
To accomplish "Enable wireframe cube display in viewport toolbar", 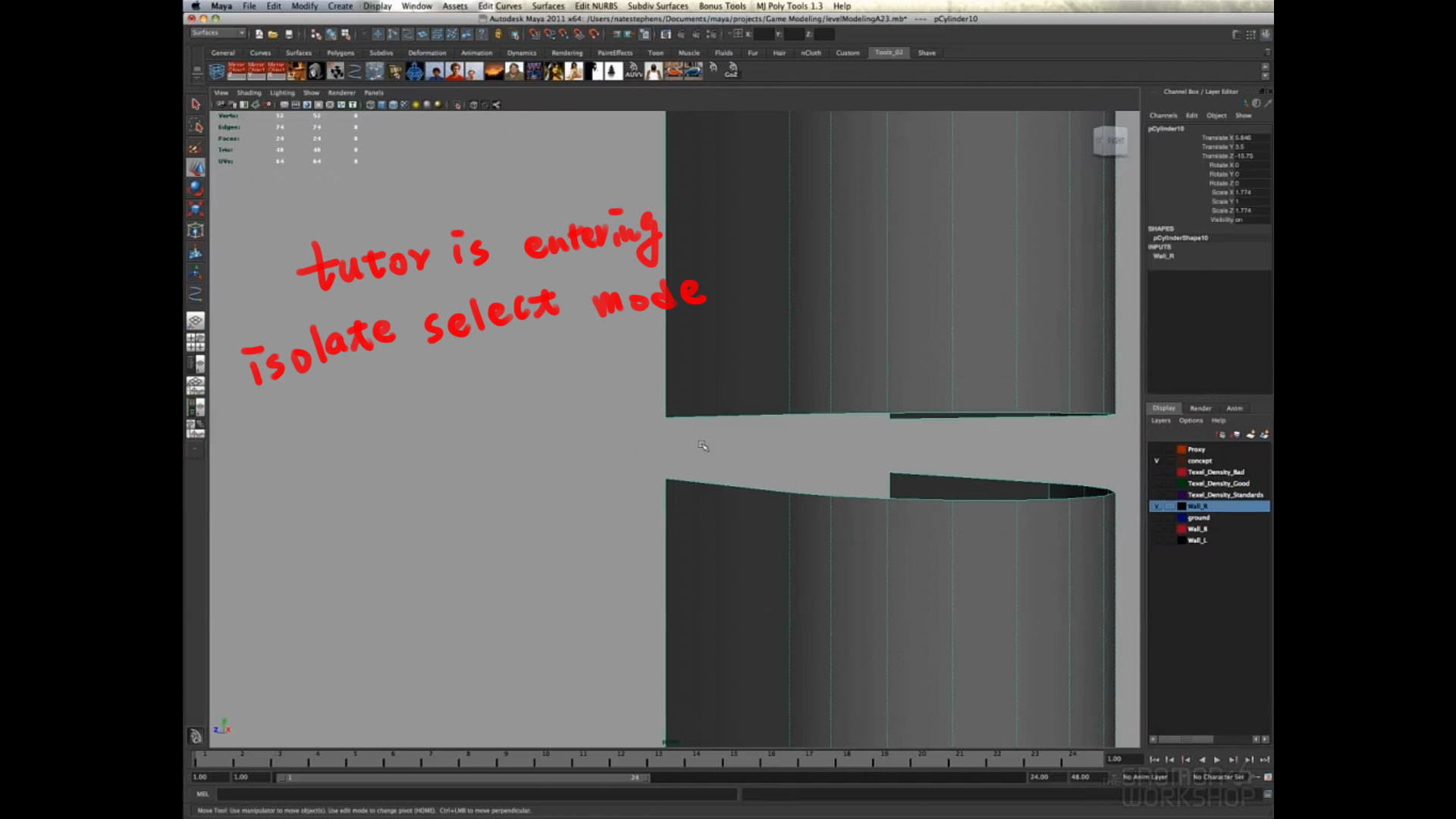I will [370, 105].
